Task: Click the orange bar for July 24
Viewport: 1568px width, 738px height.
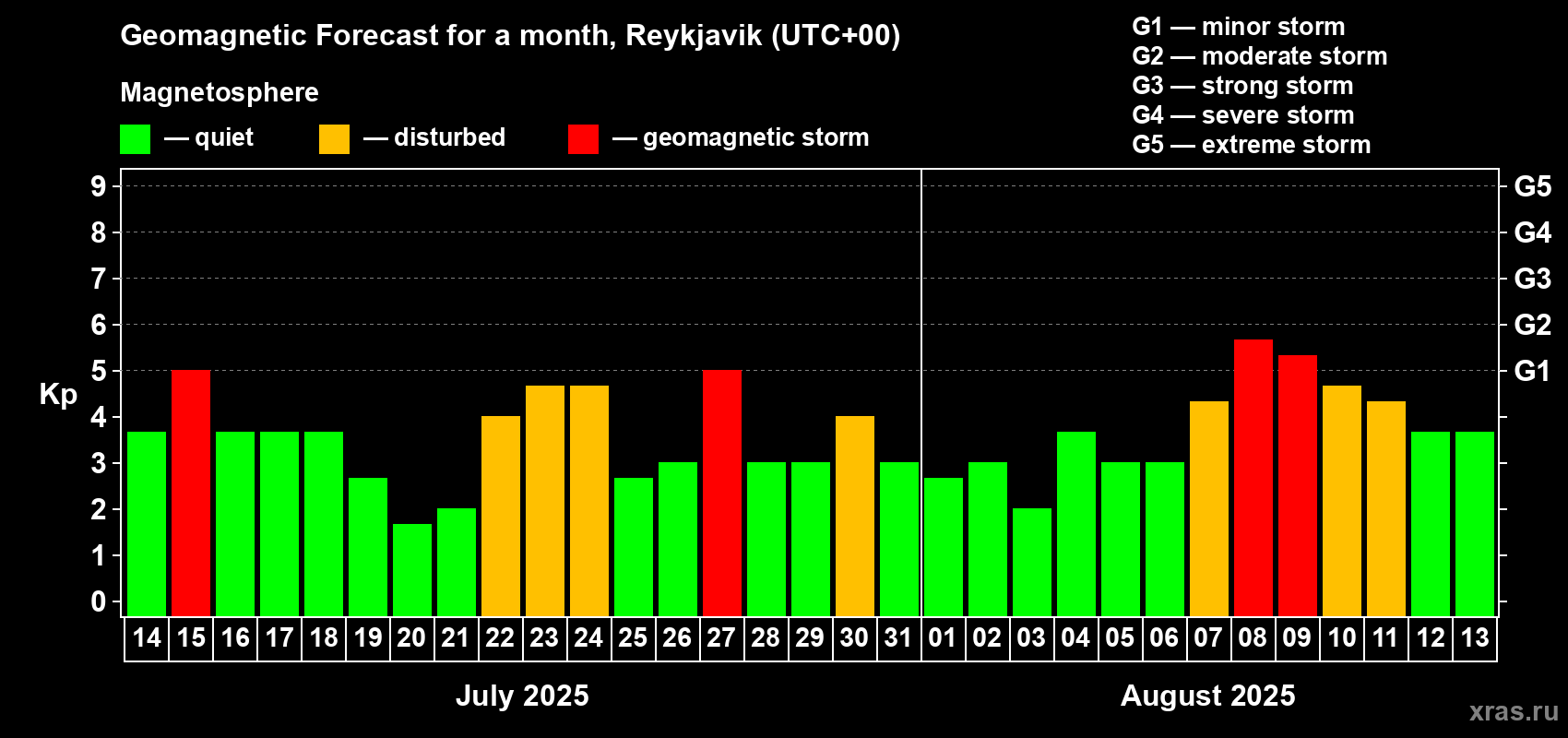Action: pyautogui.click(x=589, y=501)
